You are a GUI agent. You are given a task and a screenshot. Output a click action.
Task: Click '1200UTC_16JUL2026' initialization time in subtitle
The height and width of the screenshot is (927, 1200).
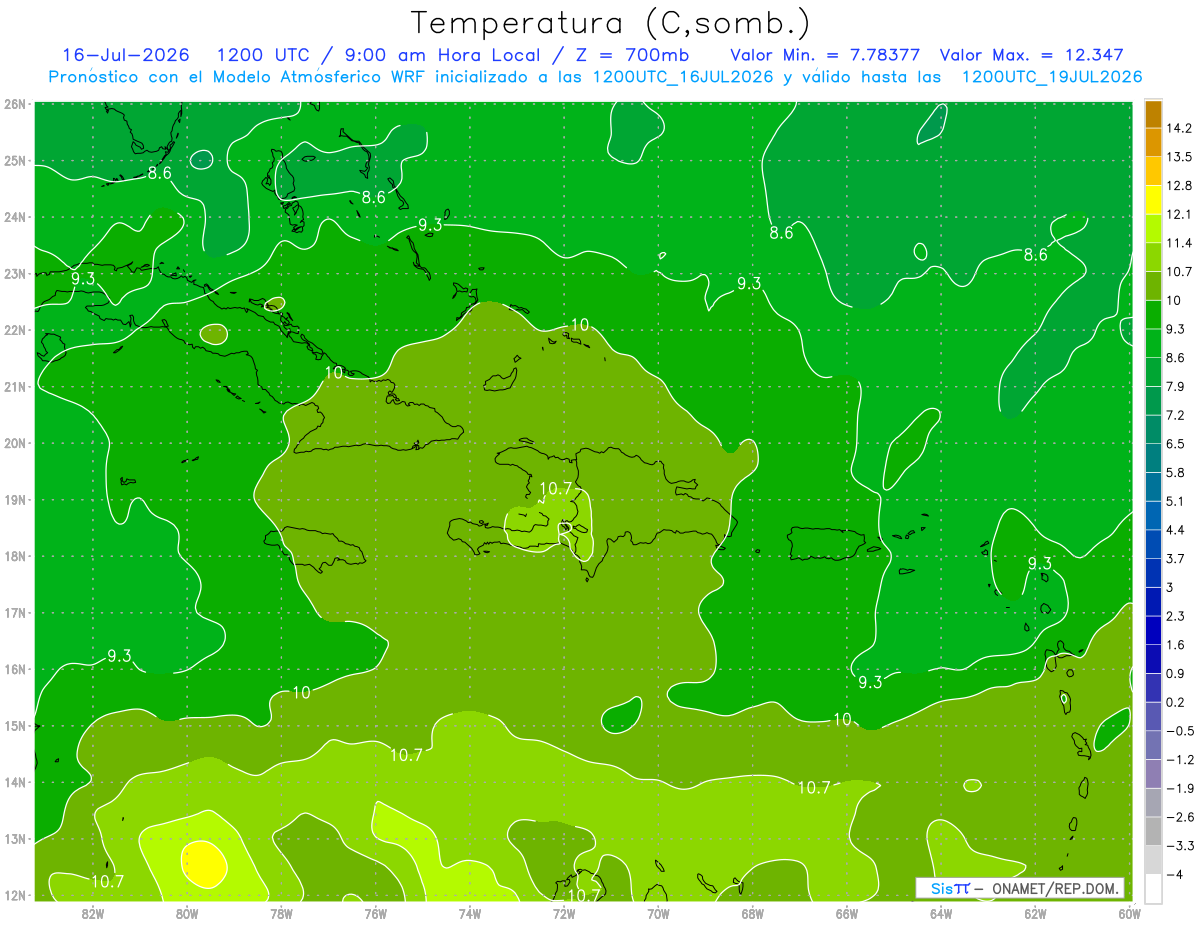(x=683, y=77)
